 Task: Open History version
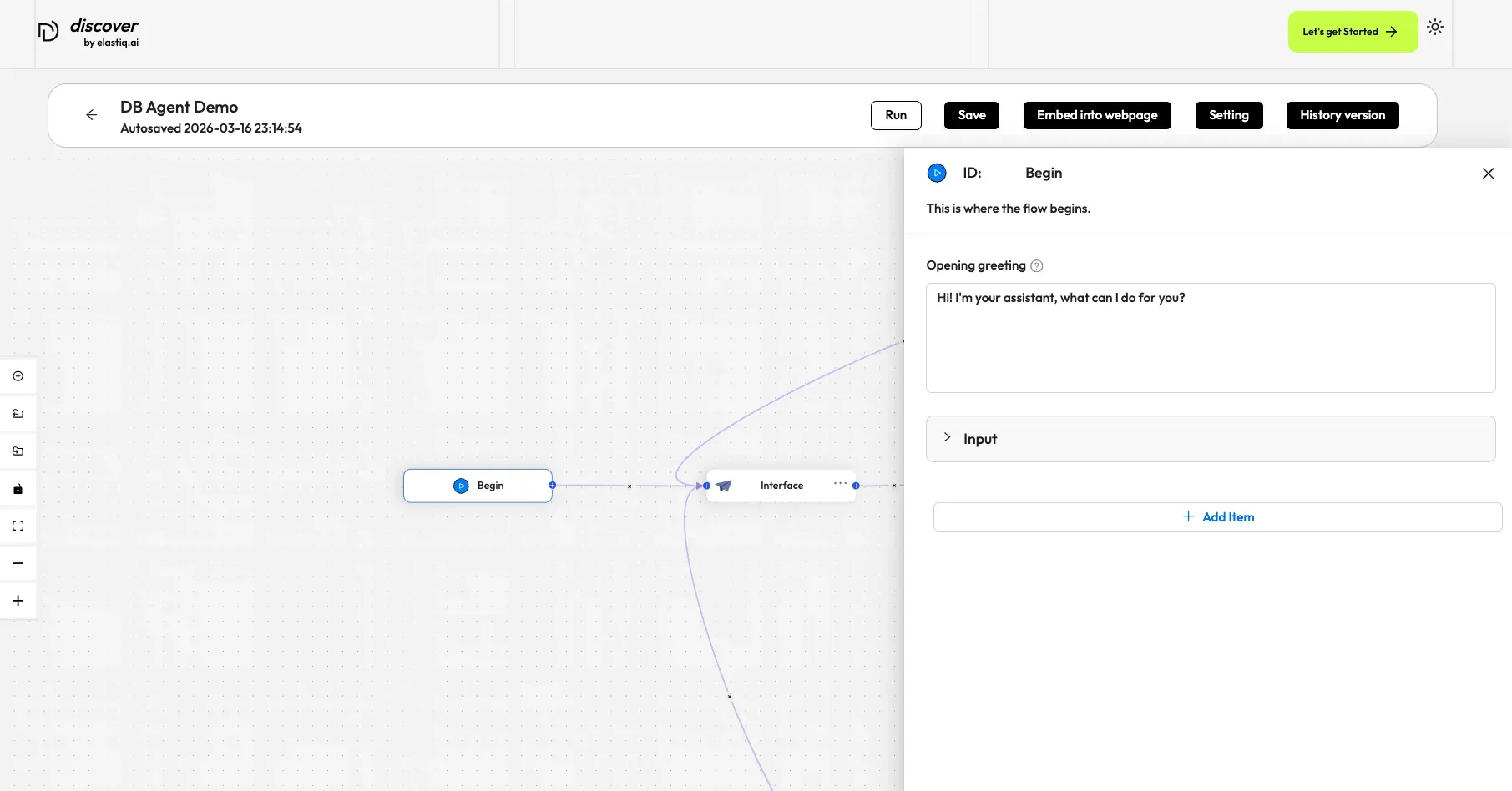pos(1342,115)
